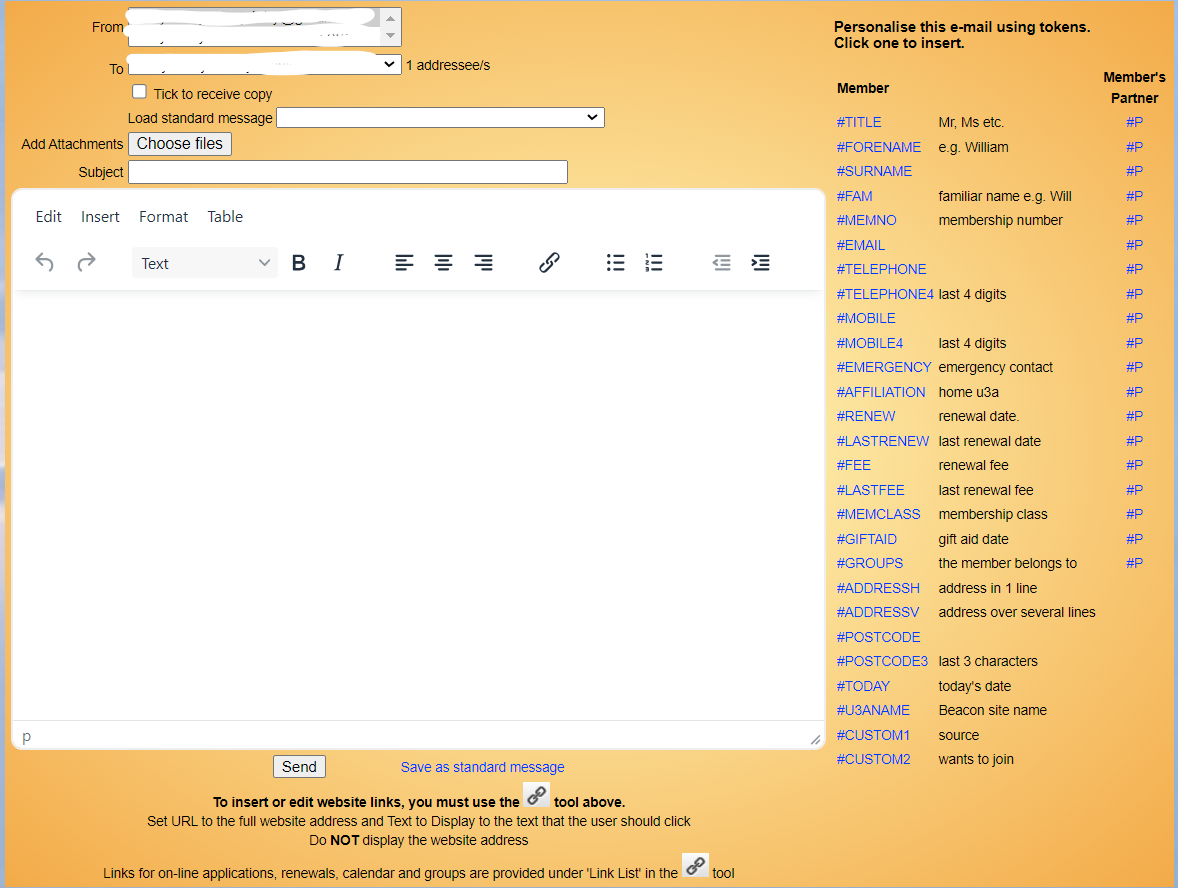This screenshot has width=1178, height=888.
Task: Insert a numbered list
Action: coord(654,262)
